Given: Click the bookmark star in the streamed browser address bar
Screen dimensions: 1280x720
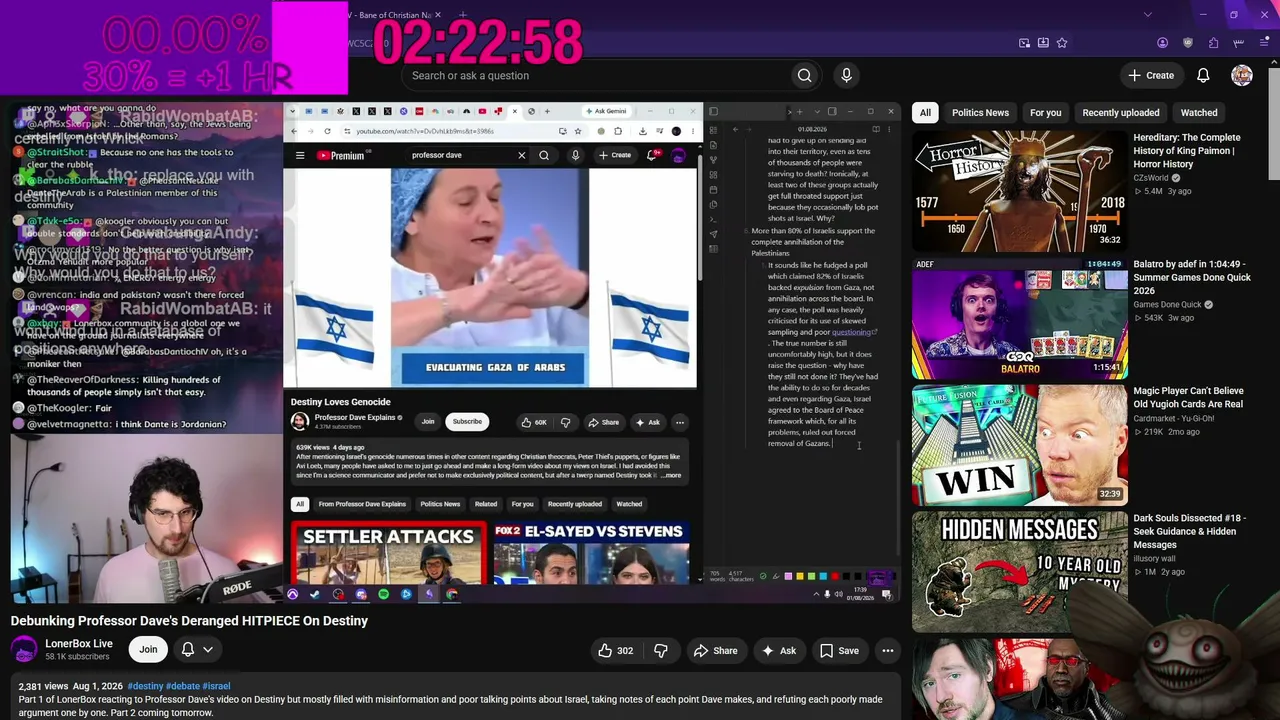Looking at the screenshot, I should [x=578, y=131].
